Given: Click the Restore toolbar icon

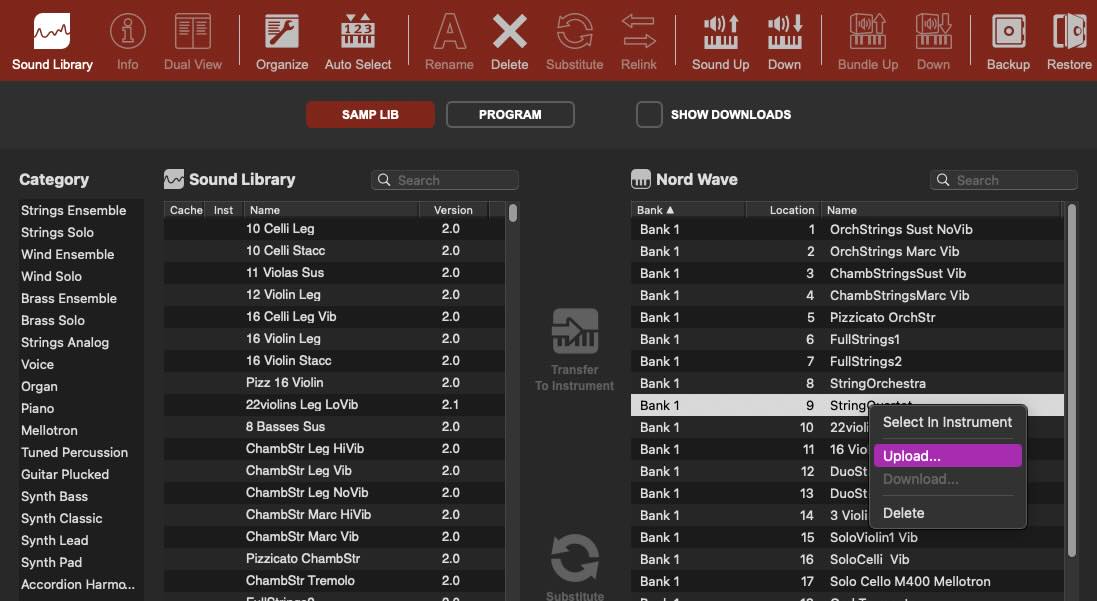Looking at the screenshot, I should [x=1069, y=33].
